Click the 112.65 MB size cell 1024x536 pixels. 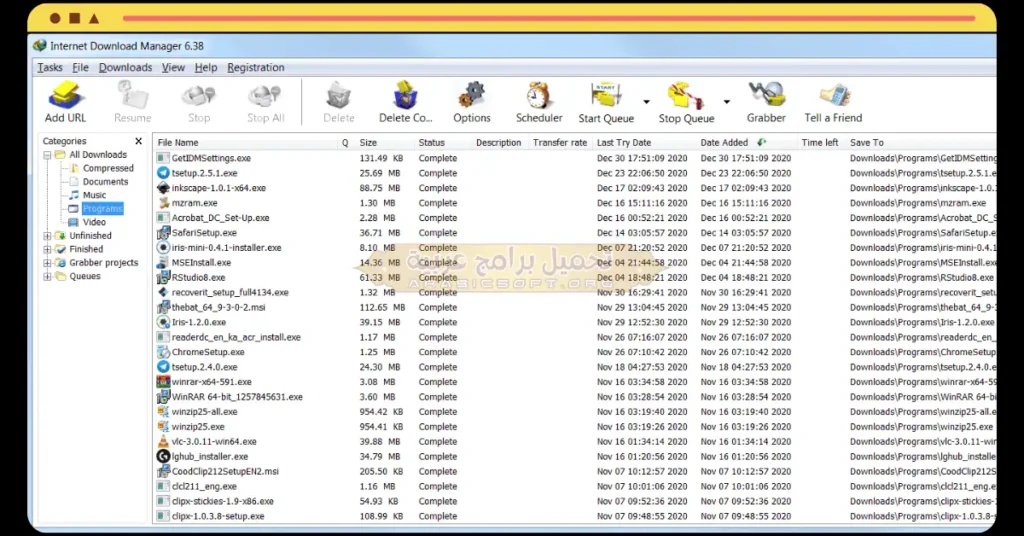tap(382, 307)
